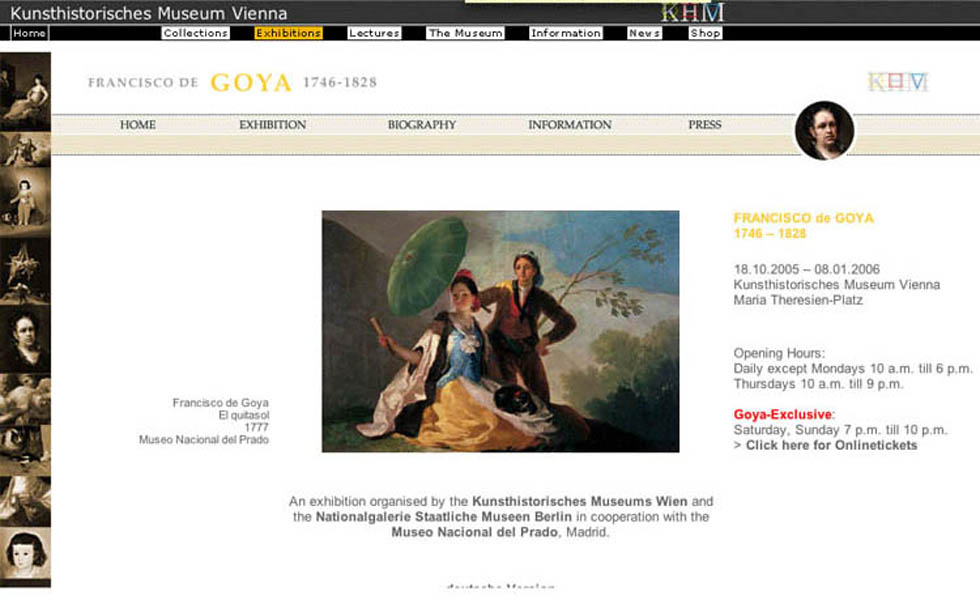Click the Goya portrait sidebar thumbnail
The height and width of the screenshot is (604, 980).
pos(25,340)
